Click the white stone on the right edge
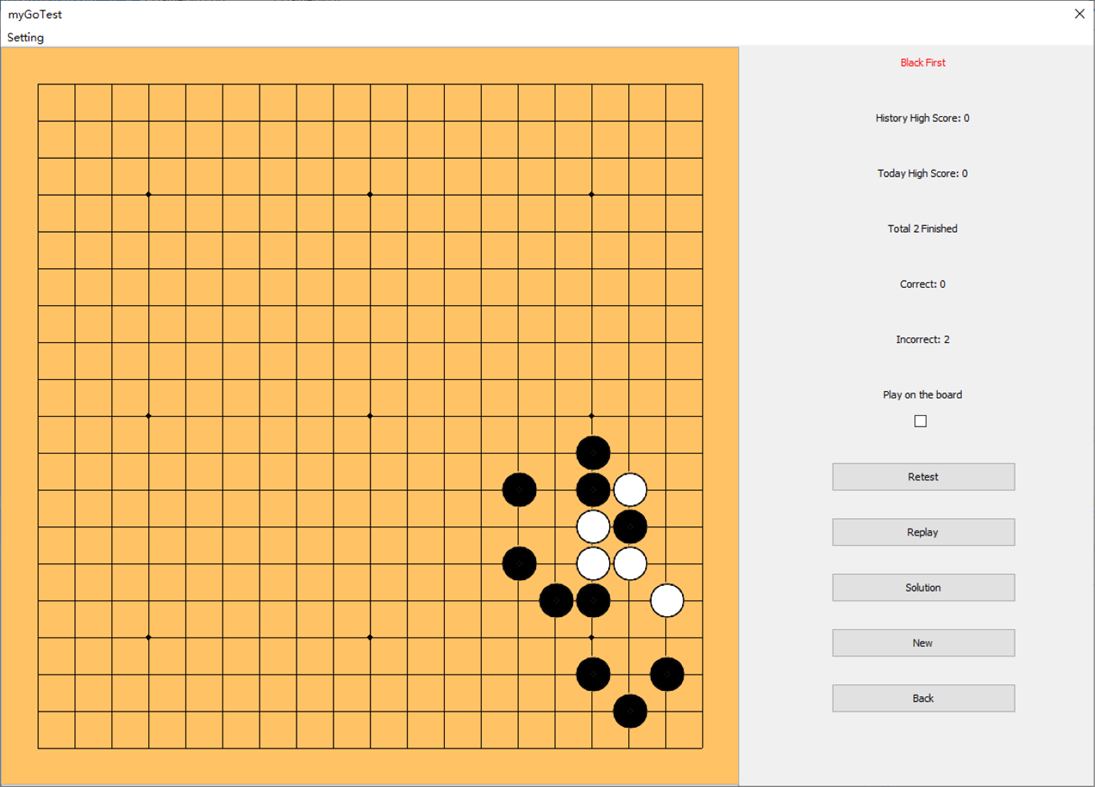This screenshot has height=787, width=1095. (666, 602)
